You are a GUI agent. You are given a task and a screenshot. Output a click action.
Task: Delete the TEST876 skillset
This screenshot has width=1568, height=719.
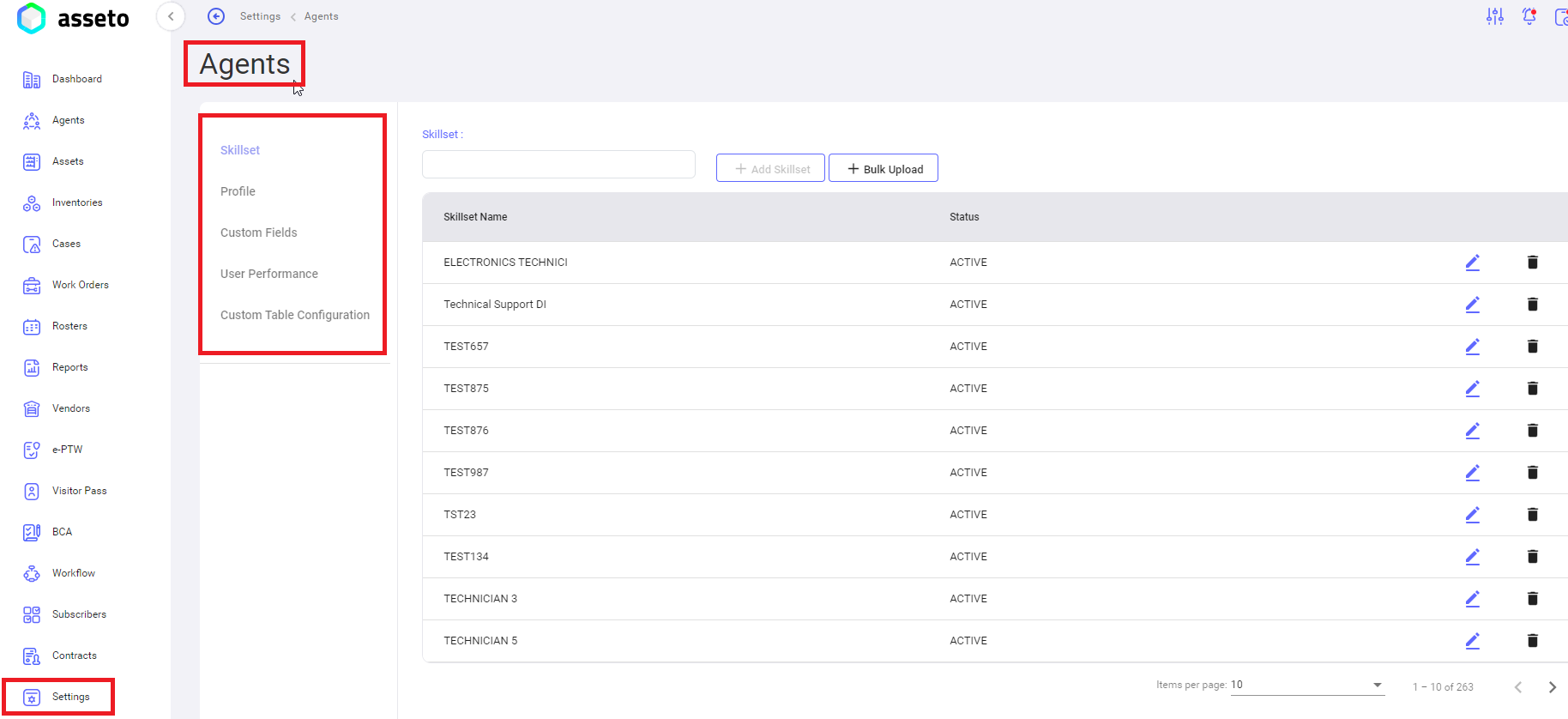tap(1532, 431)
